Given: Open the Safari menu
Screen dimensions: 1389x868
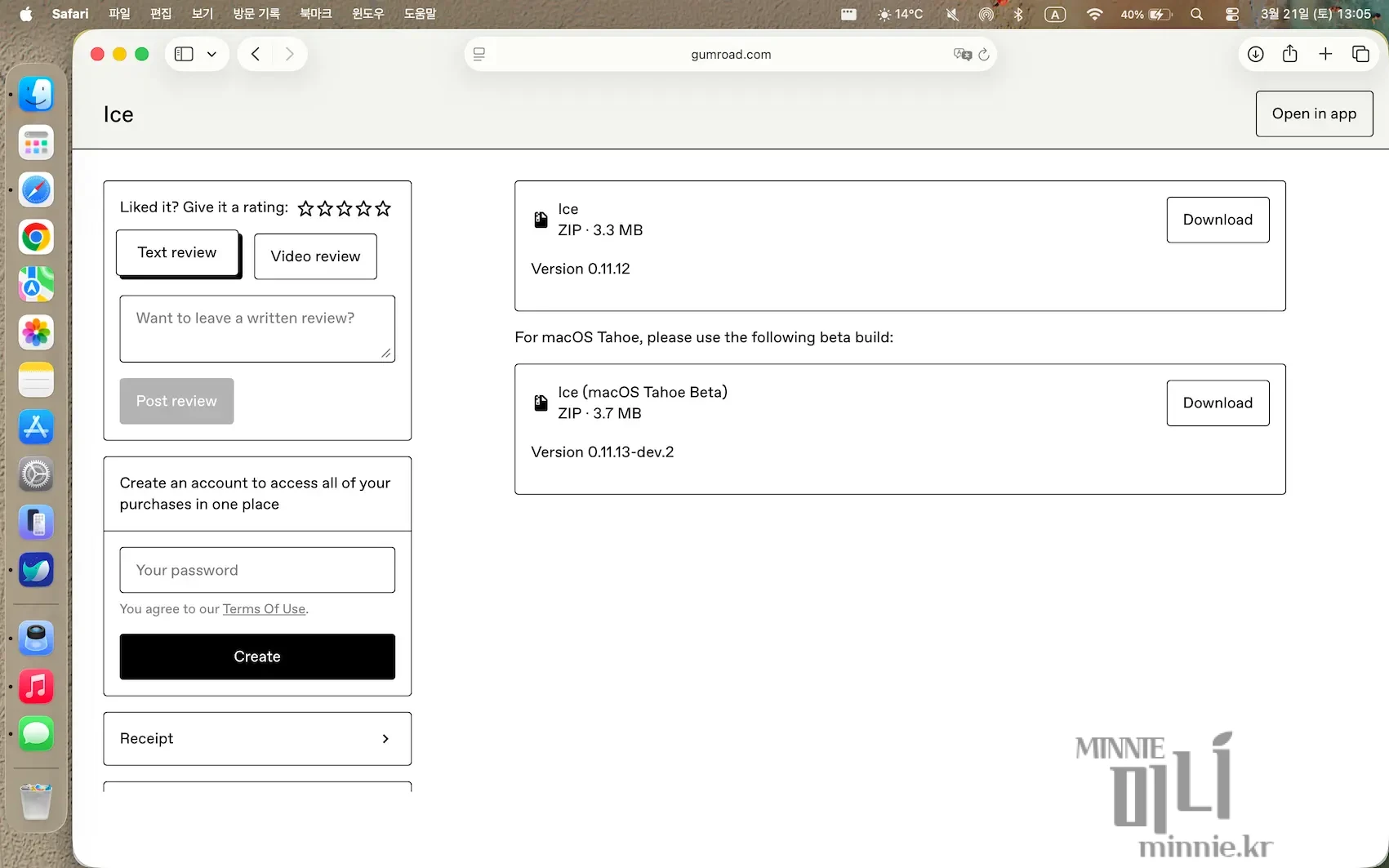Looking at the screenshot, I should (x=70, y=14).
